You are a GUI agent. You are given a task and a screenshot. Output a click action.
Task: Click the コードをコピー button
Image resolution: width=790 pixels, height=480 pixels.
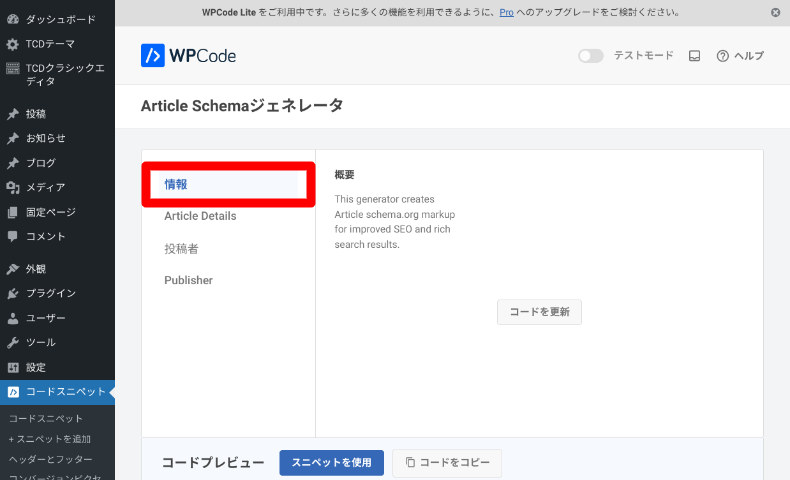pos(447,462)
